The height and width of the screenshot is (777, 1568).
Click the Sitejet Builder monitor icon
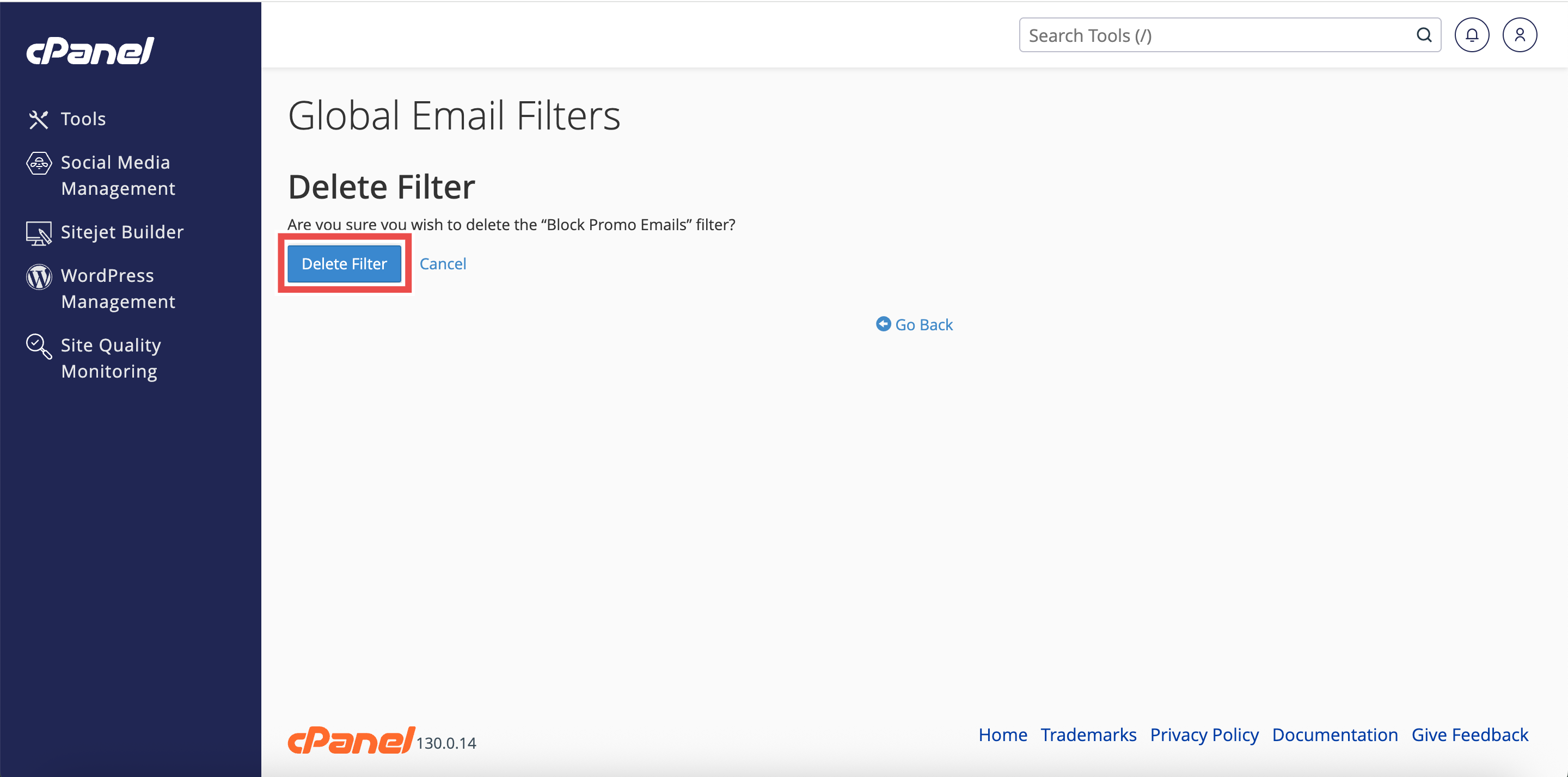tap(39, 233)
